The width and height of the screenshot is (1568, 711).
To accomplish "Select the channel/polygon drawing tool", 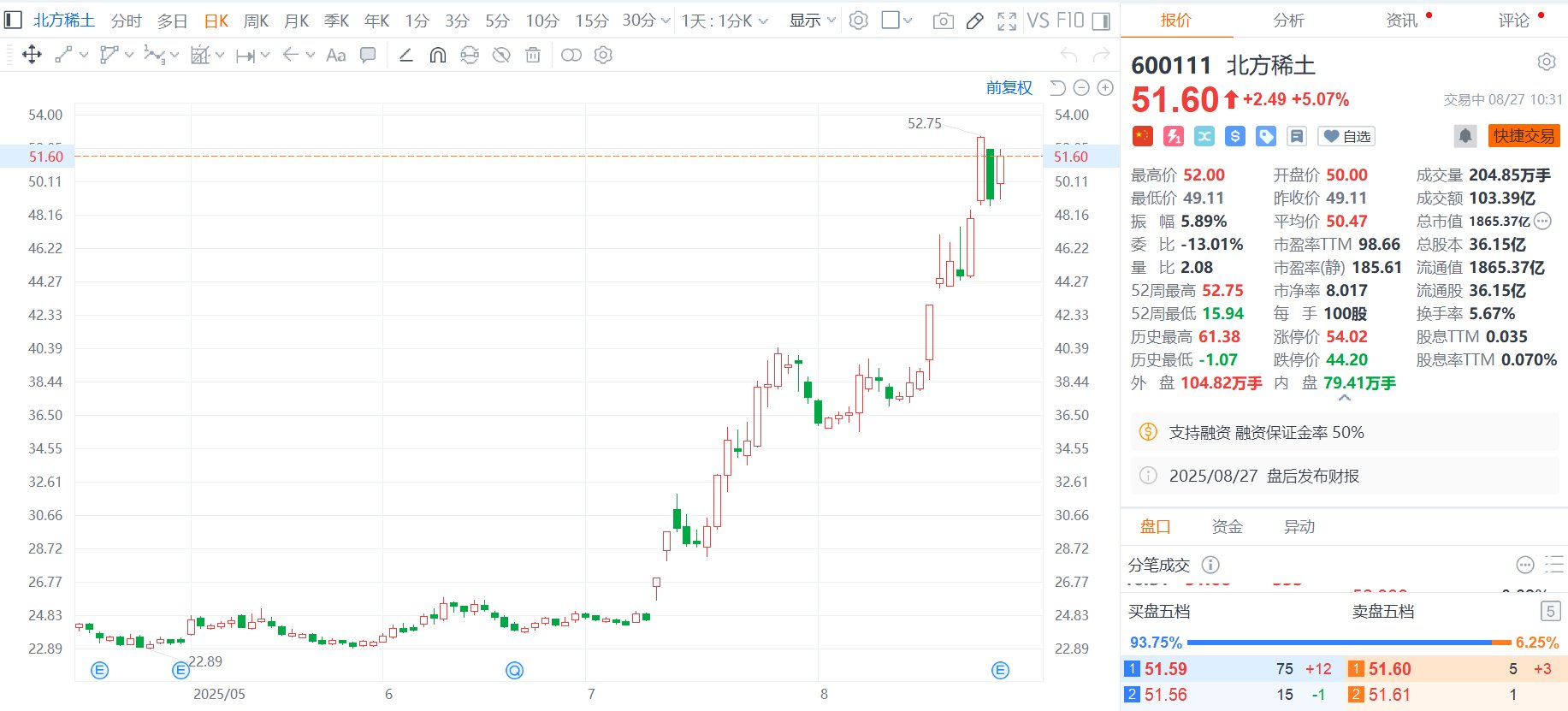I will pyautogui.click(x=109, y=55).
